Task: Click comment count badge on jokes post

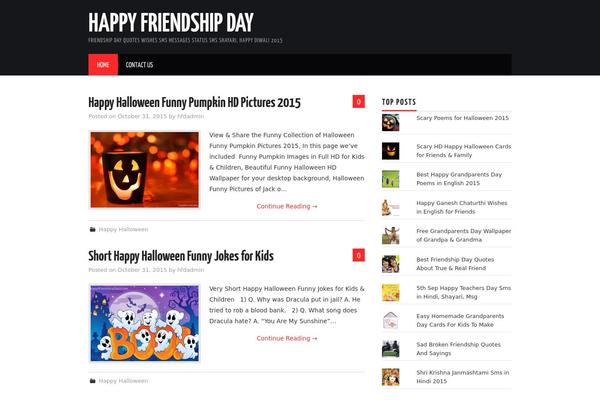Action: pyautogui.click(x=359, y=255)
